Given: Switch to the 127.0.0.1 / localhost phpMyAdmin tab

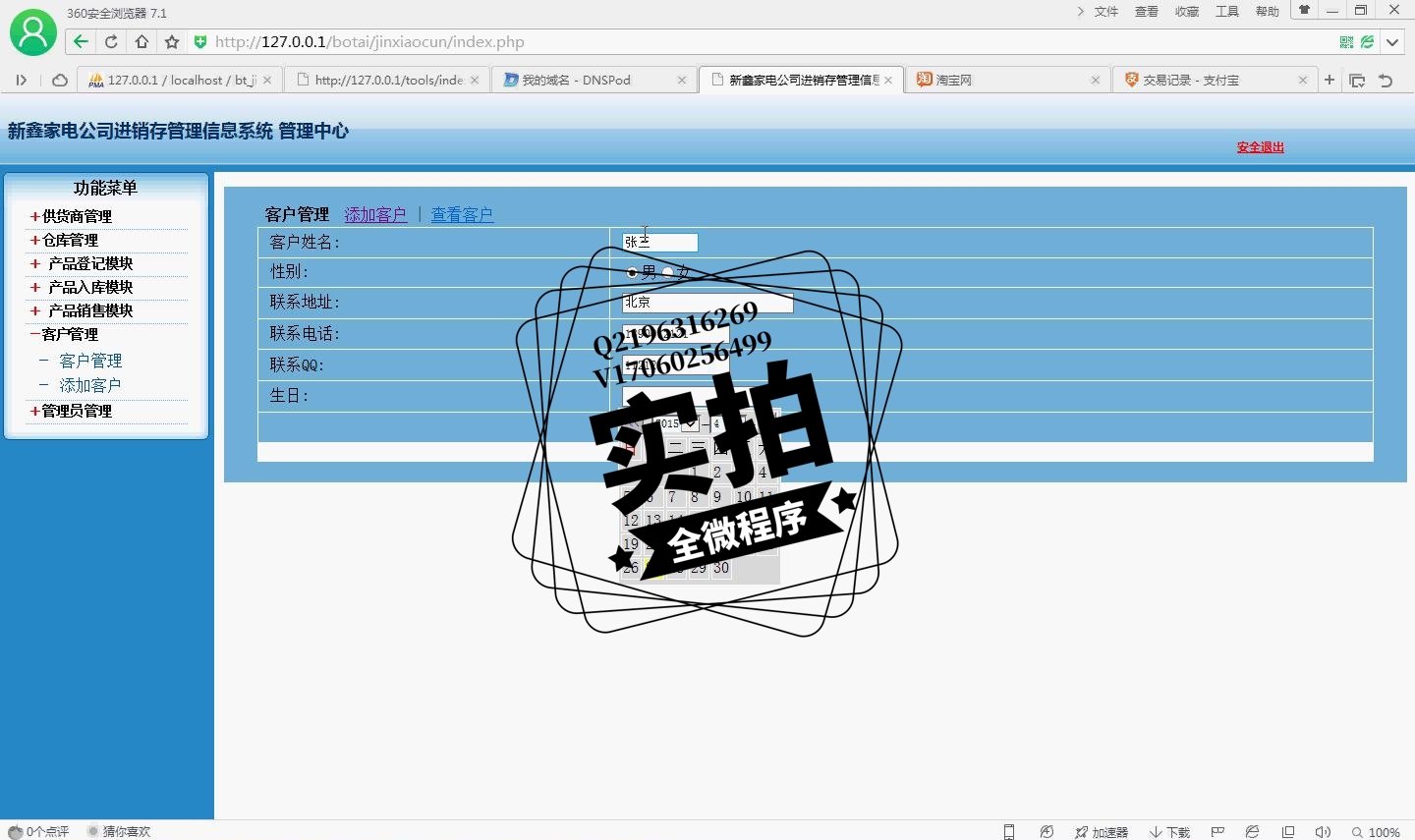Looking at the screenshot, I should click(180, 80).
